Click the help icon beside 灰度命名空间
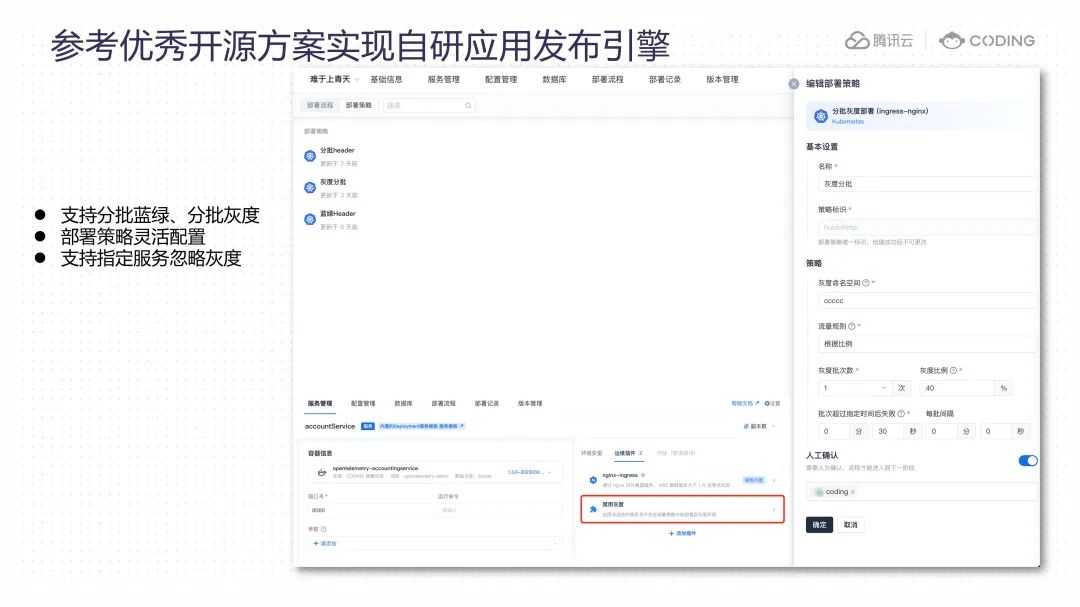 tap(866, 283)
